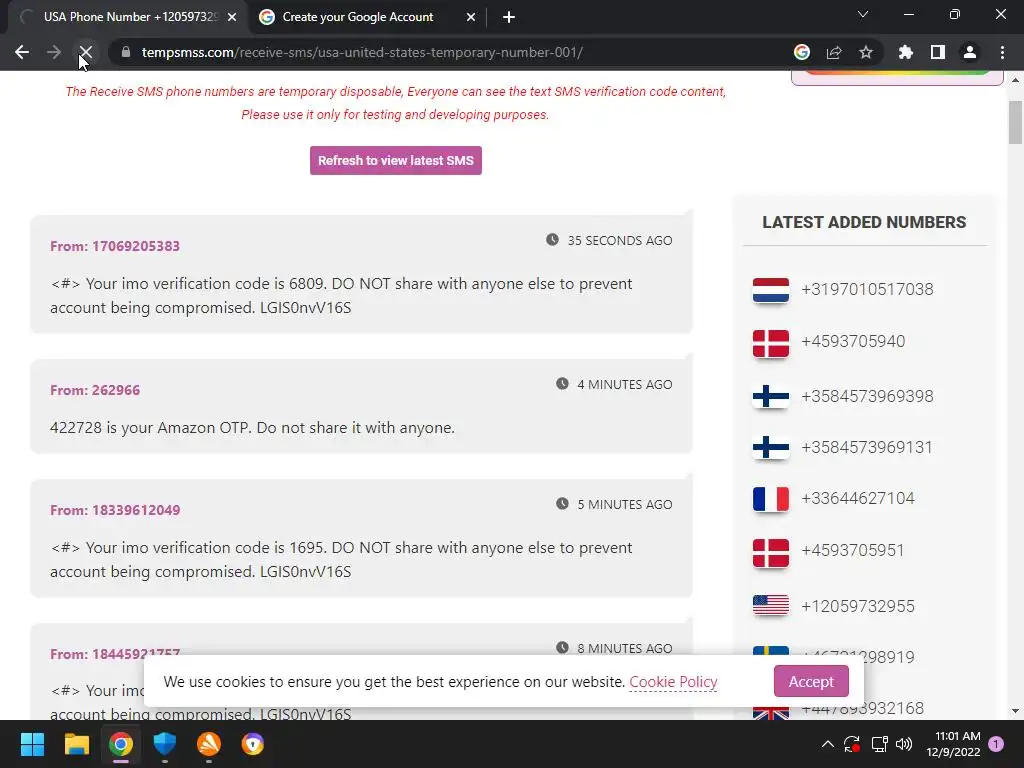
Task: Click the Denmark flag beside +4593705951
Action: pos(771,552)
